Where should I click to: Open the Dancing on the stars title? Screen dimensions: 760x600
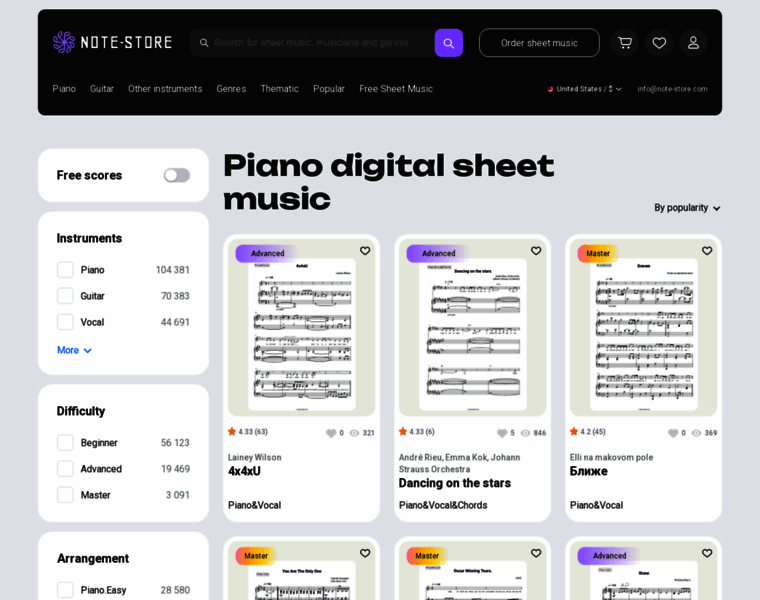[455, 483]
